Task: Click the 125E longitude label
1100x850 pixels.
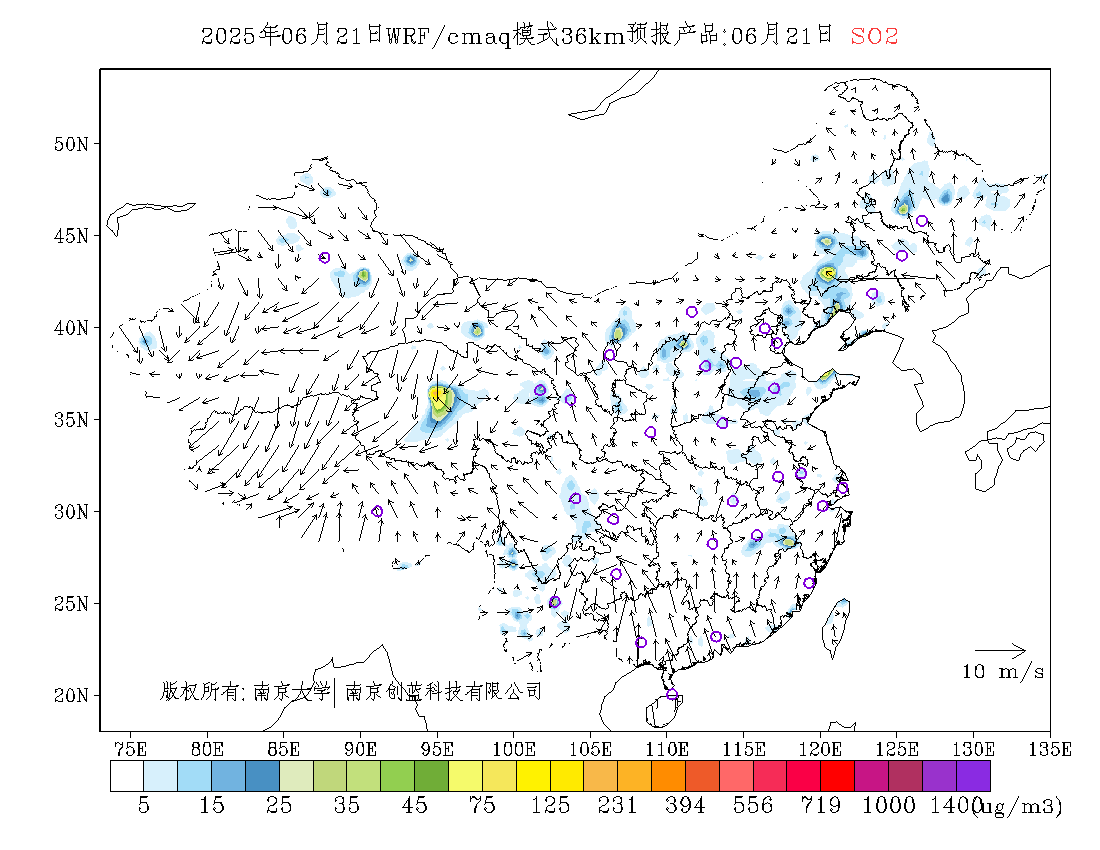Action: pyautogui.click(x=897, y=750)
